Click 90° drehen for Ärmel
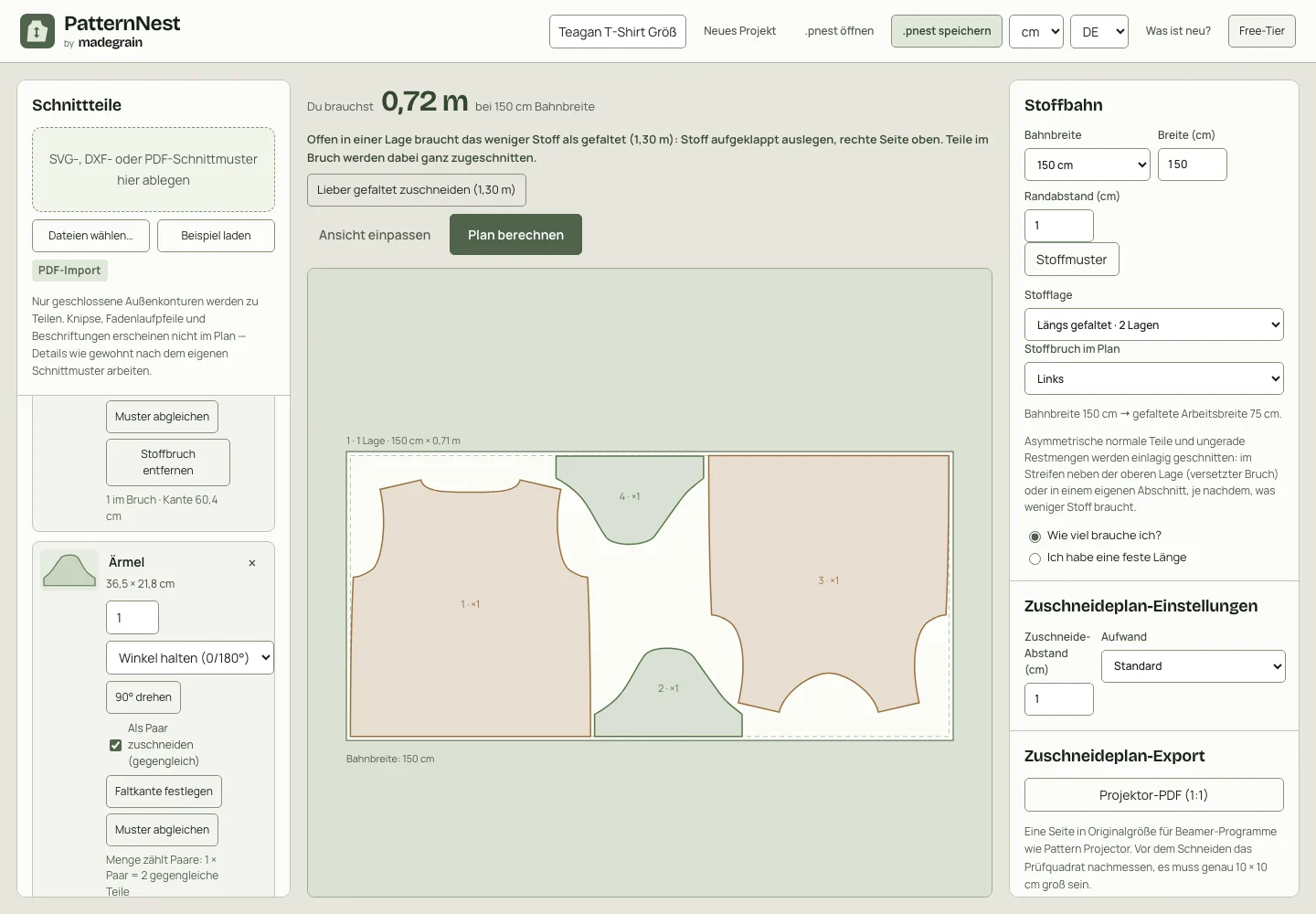The height and width of the screenshot is (914, 1316). [x=143, y=697]
